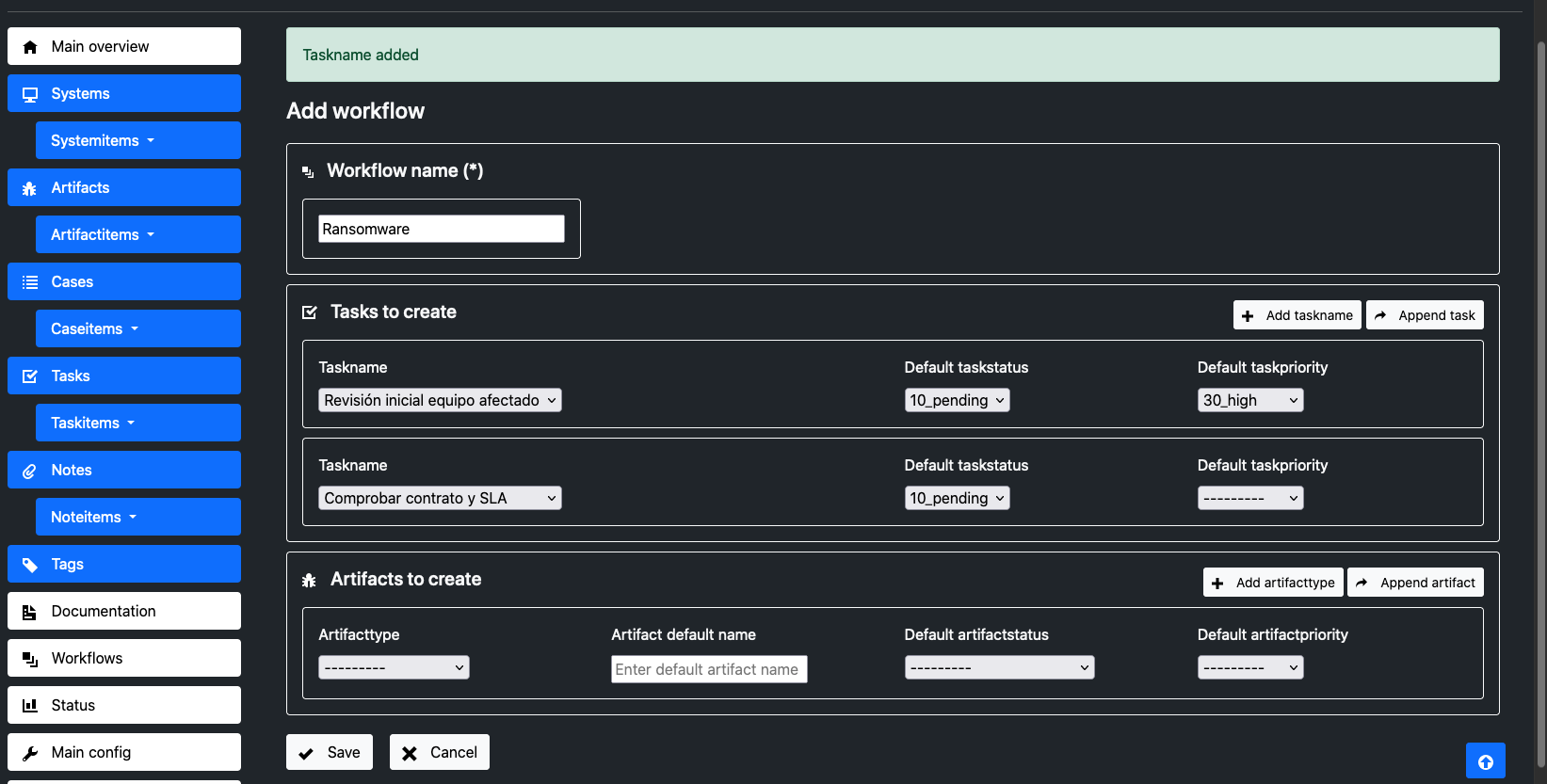Click the plus icon on Add taskname
Viewport: 1547px width, 784px height.
pos(1248,316)
